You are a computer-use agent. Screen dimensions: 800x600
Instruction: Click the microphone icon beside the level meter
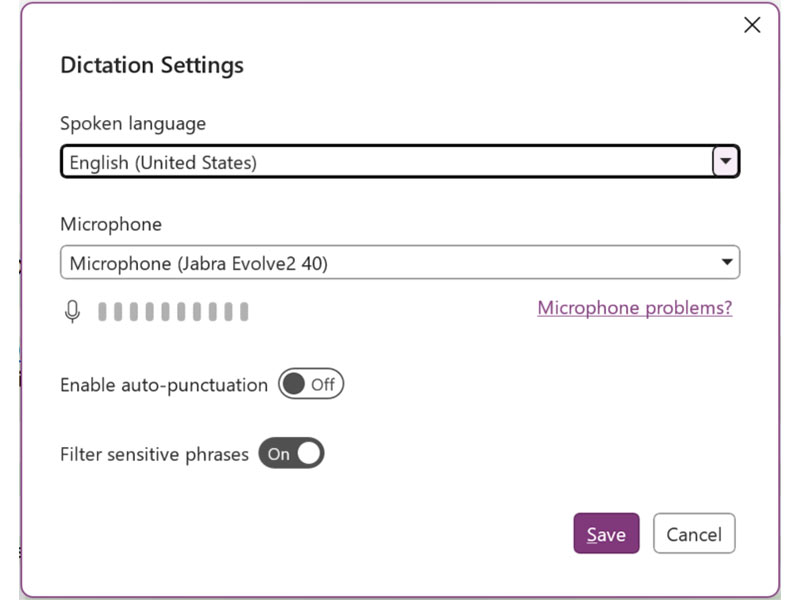tap(72, 311)
